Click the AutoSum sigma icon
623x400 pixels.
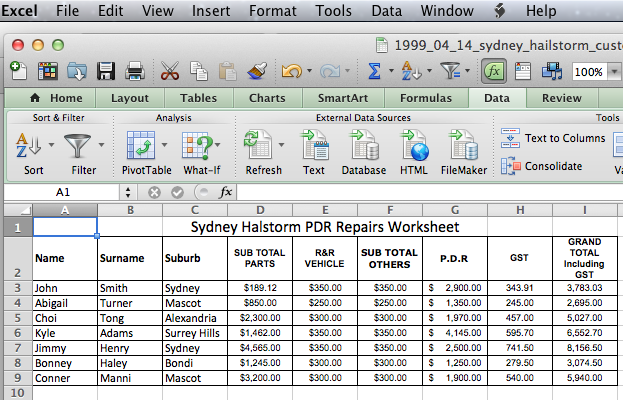374,72
